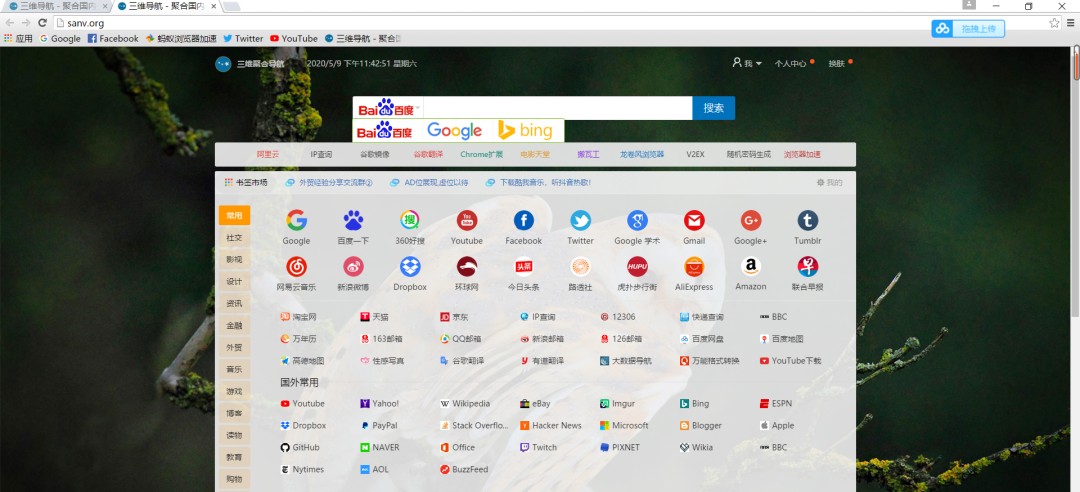
Task: Open the 360好搜 icon
Action: (x=410, y=221)
